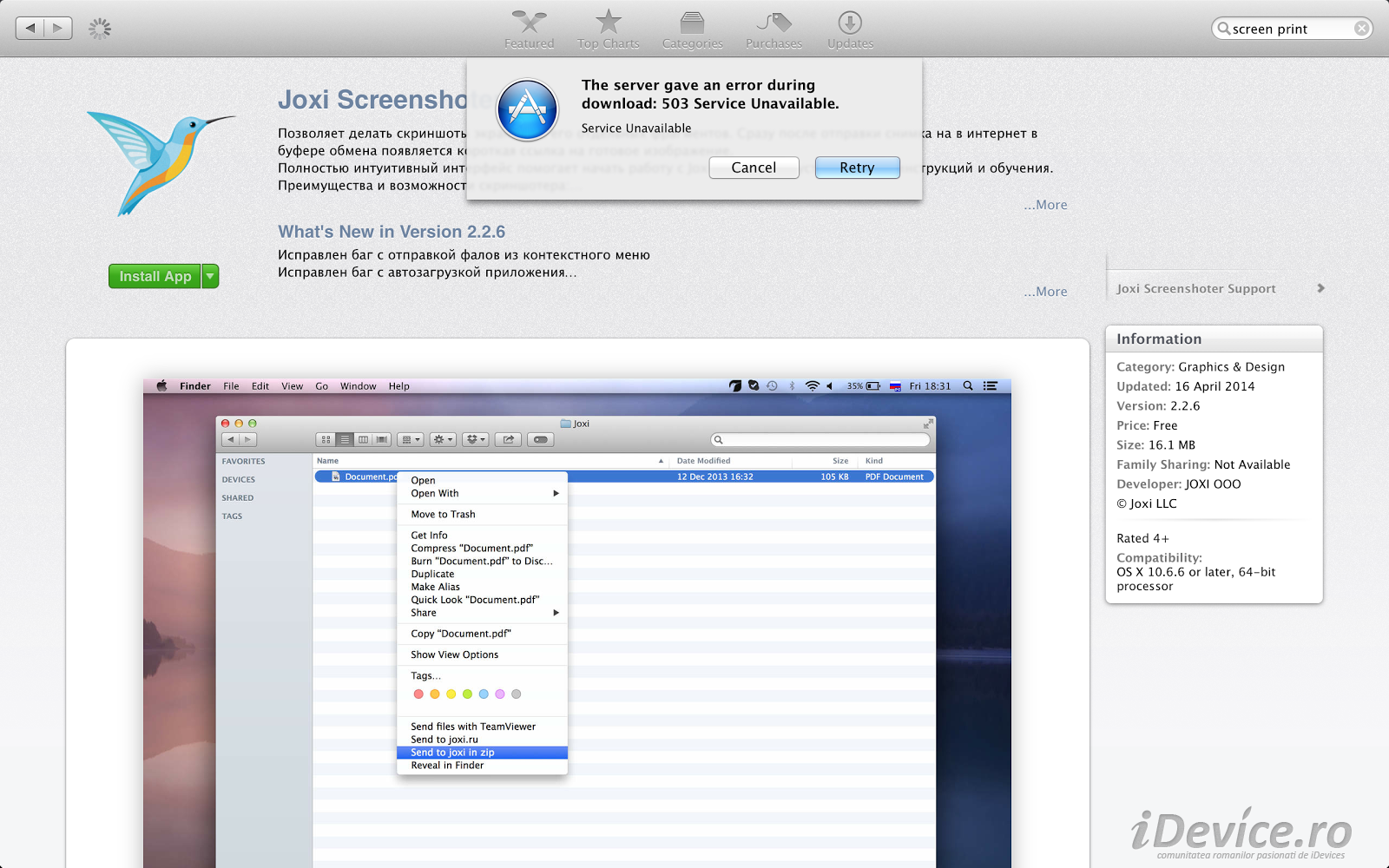
Task: Expand description with the top More link
Action: pyautogui.click(x=1045, y=205)
